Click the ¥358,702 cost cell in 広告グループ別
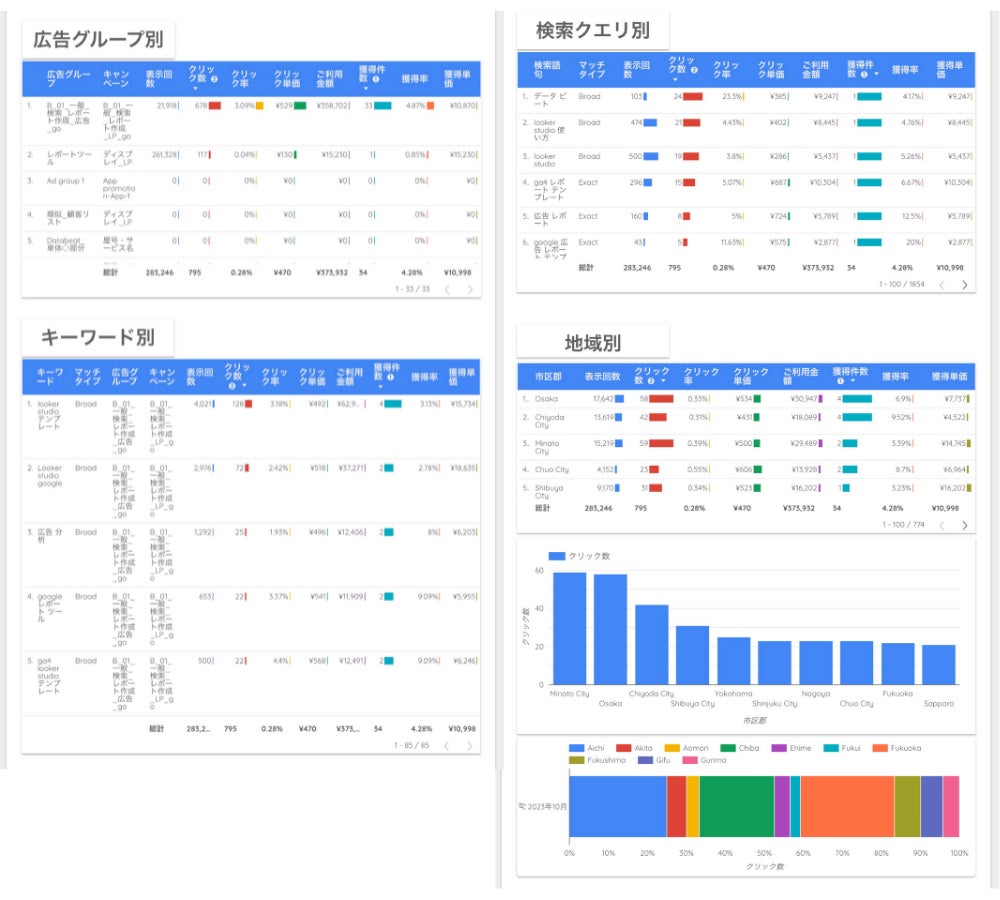 point(333,105)
